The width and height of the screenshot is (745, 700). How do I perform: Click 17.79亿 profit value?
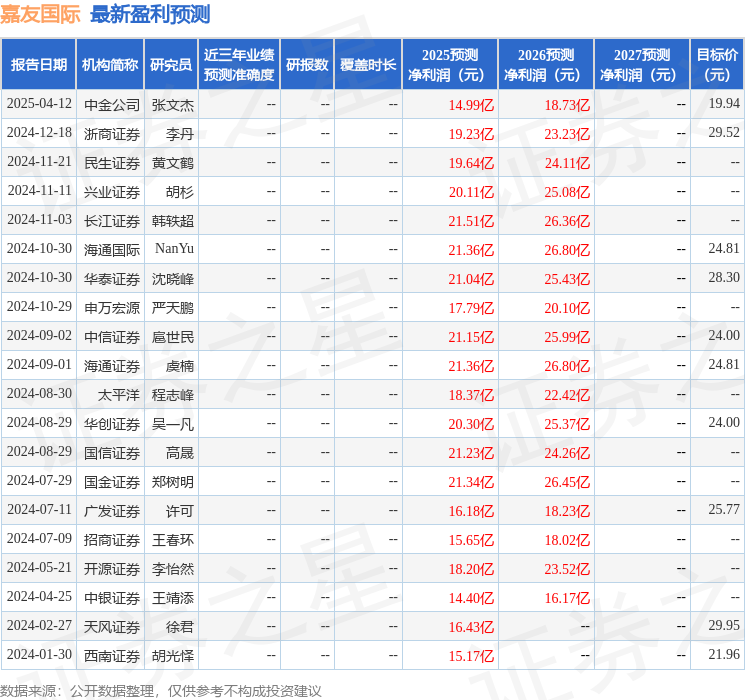click(x=471, y=308)
